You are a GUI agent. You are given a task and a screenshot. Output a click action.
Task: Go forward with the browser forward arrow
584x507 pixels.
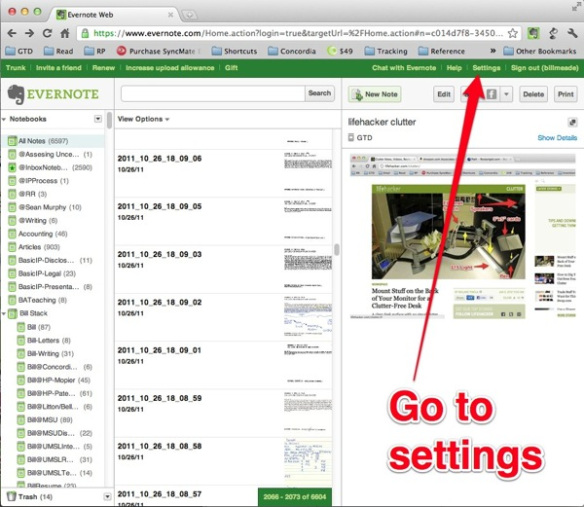click(29, 33)
